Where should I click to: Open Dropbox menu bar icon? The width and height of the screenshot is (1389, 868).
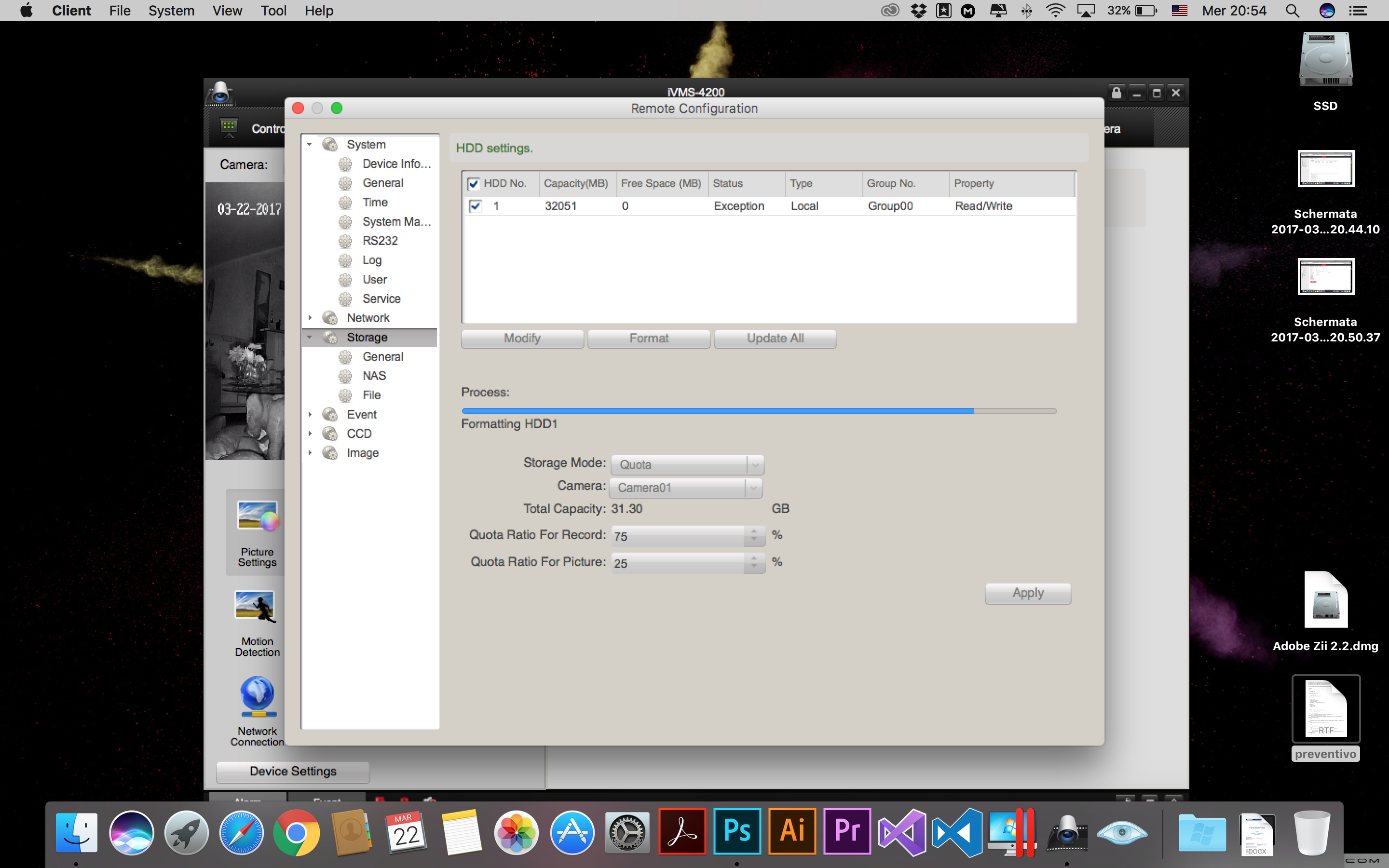[x=918, y=10]
